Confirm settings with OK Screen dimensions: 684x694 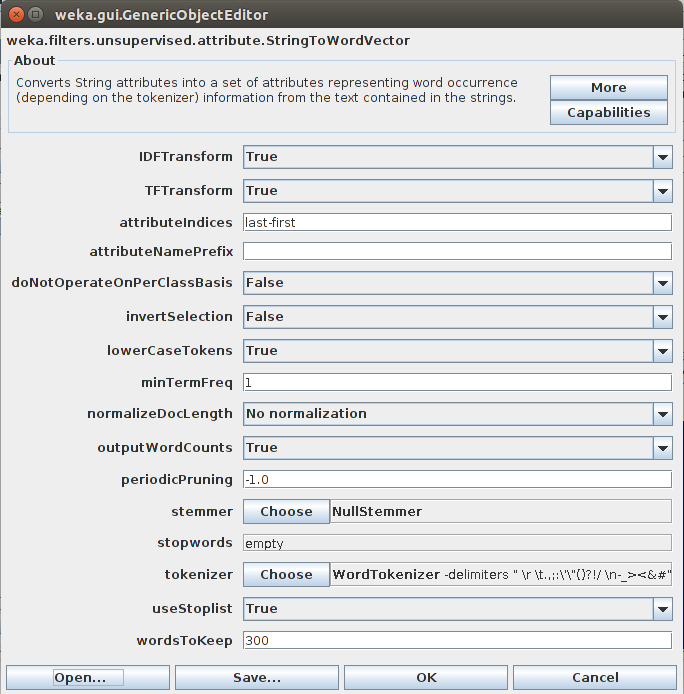tap(426, 678)
